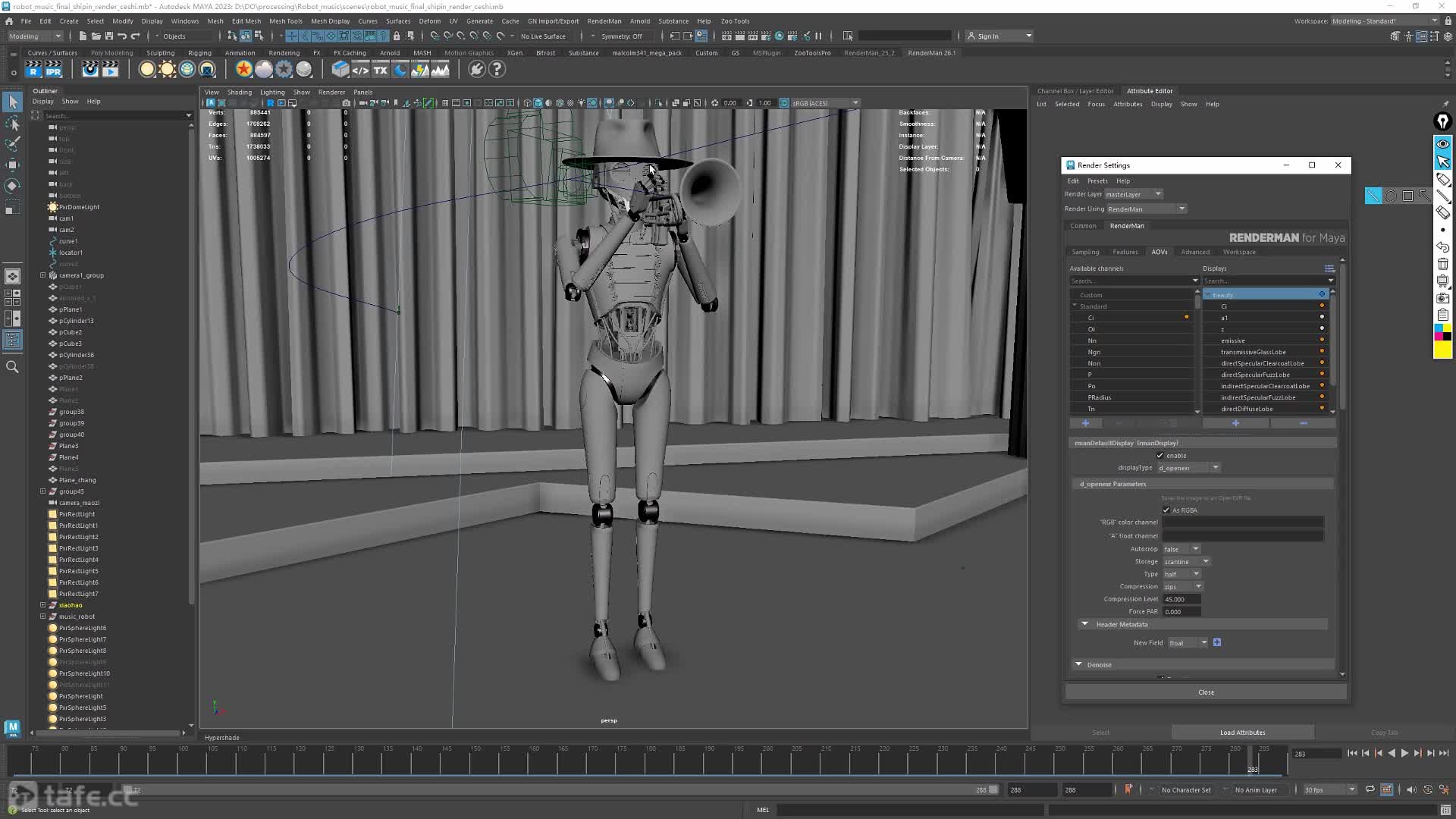
Task: Create a PxrDomeLight using the globe shelf icon
Action: (187, 70)
